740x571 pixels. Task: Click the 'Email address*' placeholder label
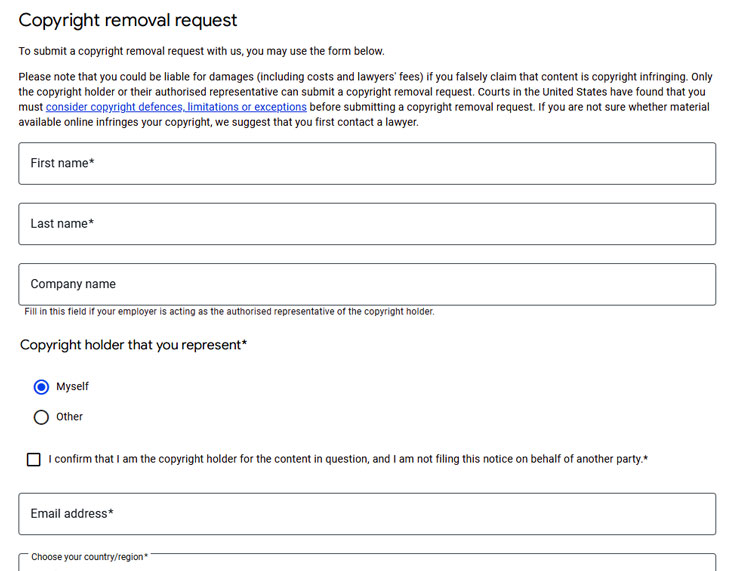72,513
